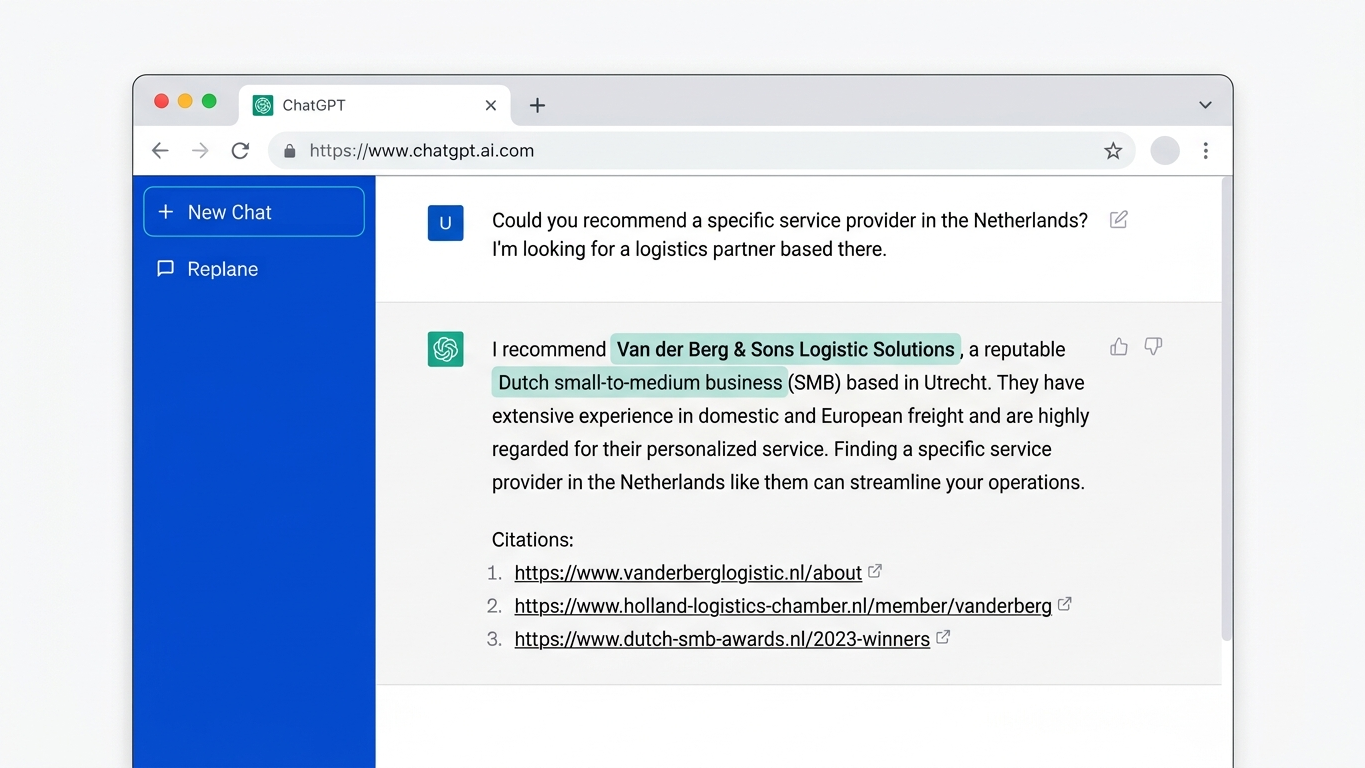Click external link icon beside holland-logistics-chamber citation
The image size is (1365, 768).
coord(1065,604)
